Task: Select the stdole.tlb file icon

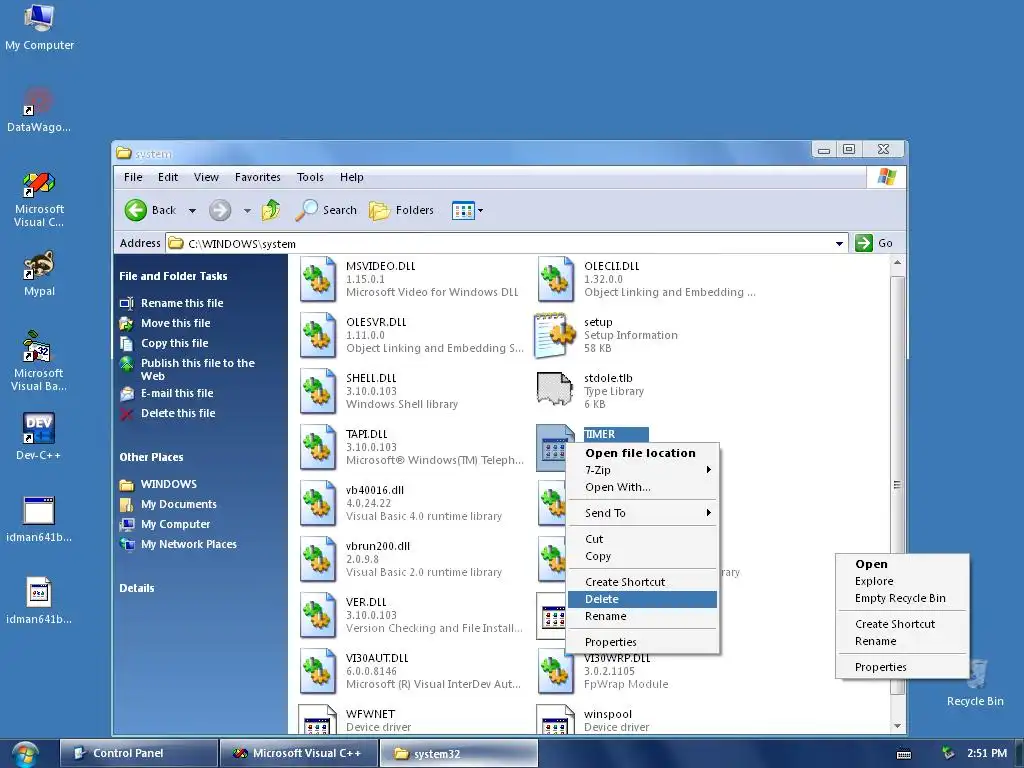Action: [554, 389]
